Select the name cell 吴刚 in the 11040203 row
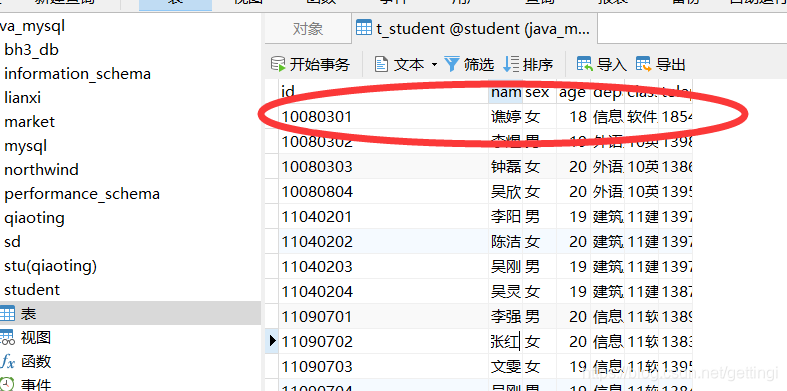 click(x=505, y=267)
